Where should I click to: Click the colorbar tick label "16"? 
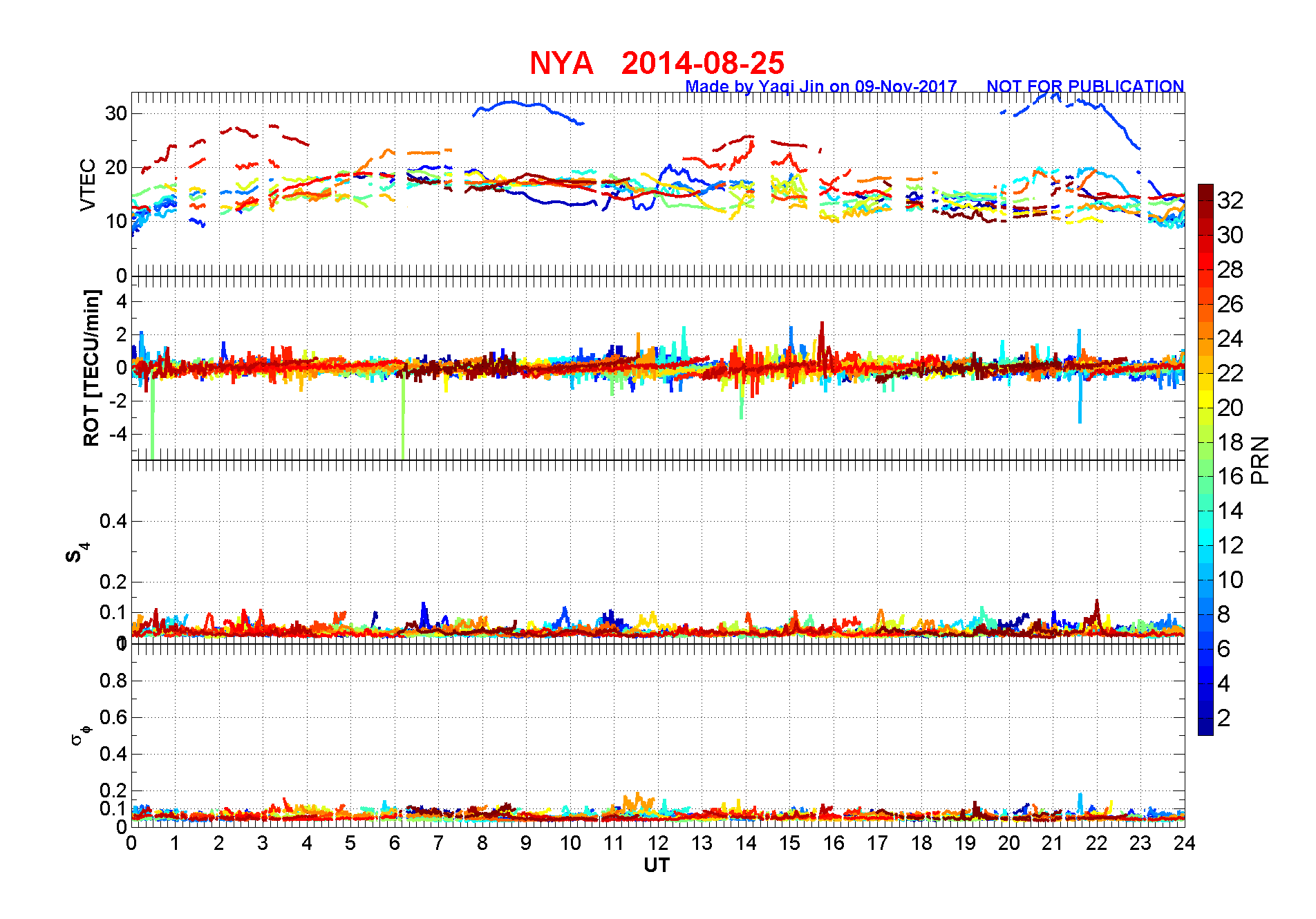tap(1230, 476)
